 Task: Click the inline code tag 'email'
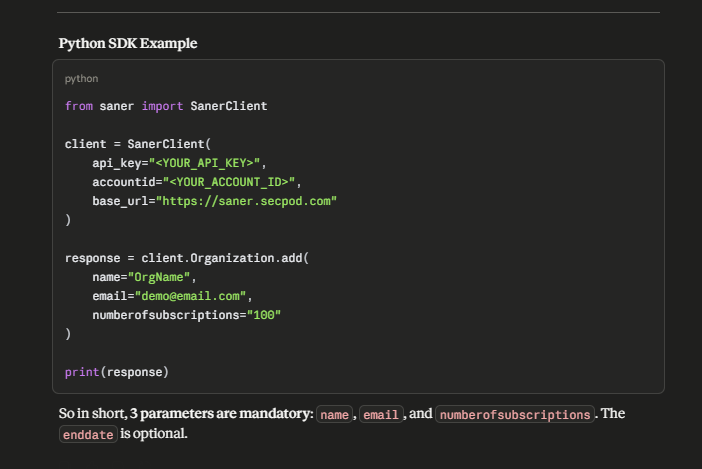coord(381,414)
